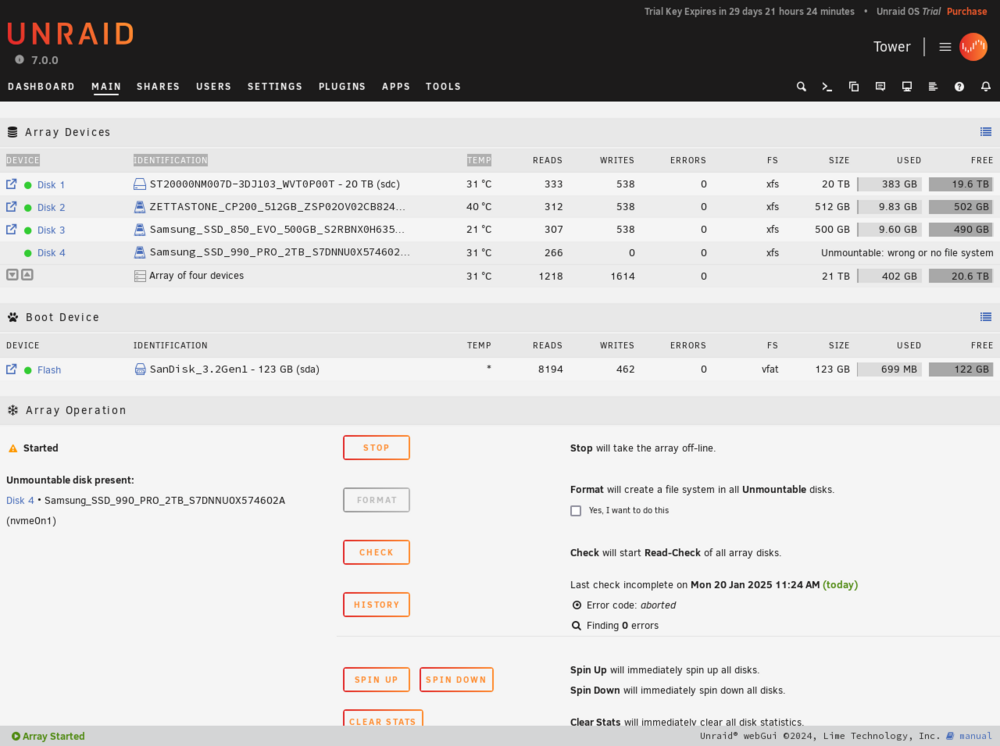Click the highlighted IDENTIFICATION column header
This screenshot has width=1000, height=746.
click(170, 160)
